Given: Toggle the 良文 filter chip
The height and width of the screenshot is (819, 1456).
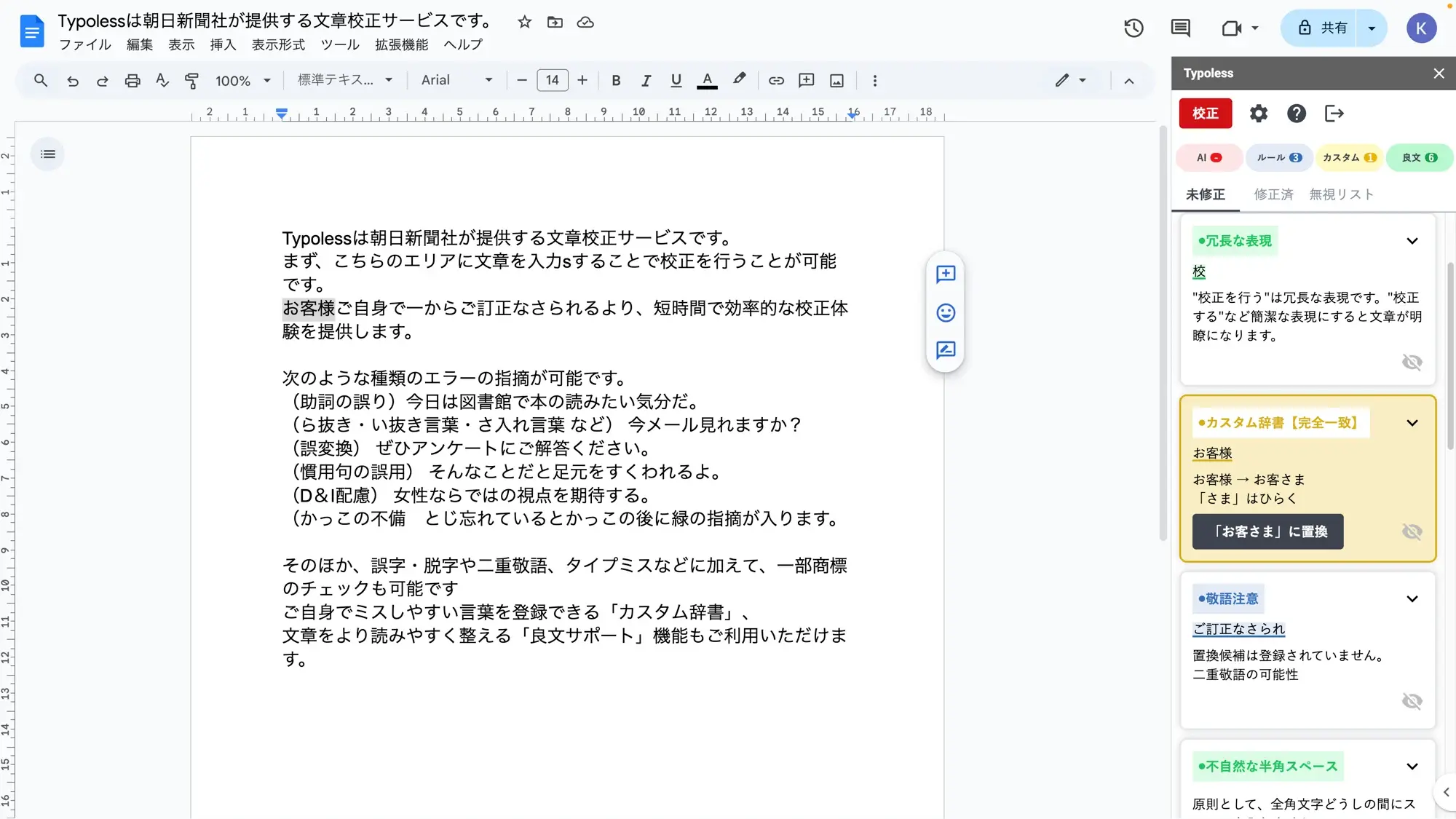Looking at the screenshot, I should 1420,157.
